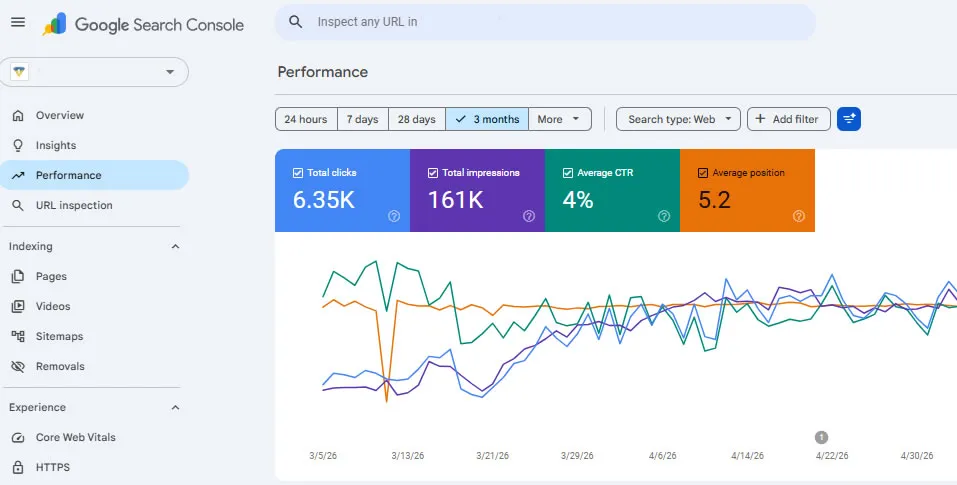Click the Performance page heading

pyautogui.click(x=323, y=72)
